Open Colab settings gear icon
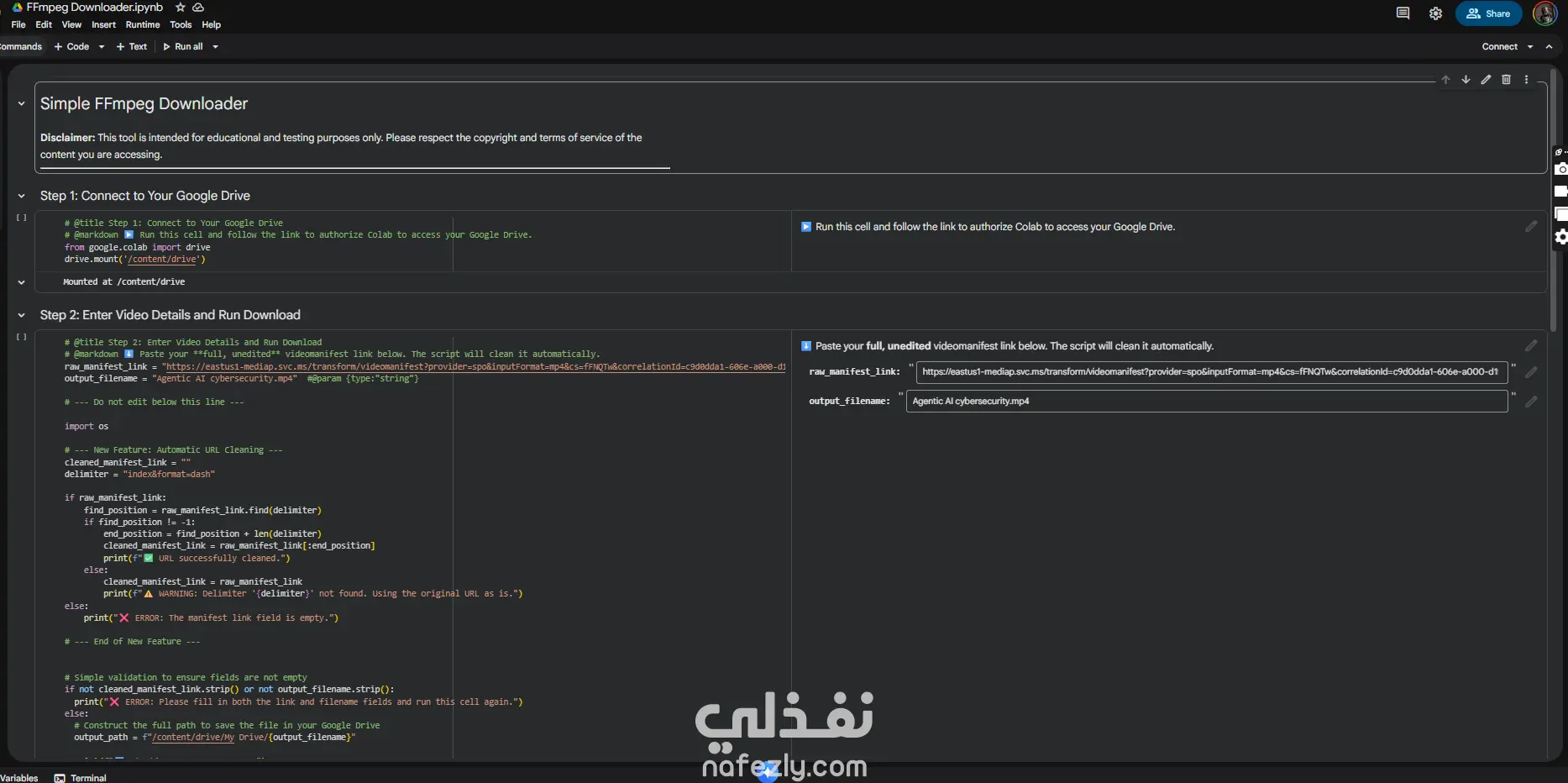The width and height of the screenshot is (1568, 783). click(x=1435, y=13)
